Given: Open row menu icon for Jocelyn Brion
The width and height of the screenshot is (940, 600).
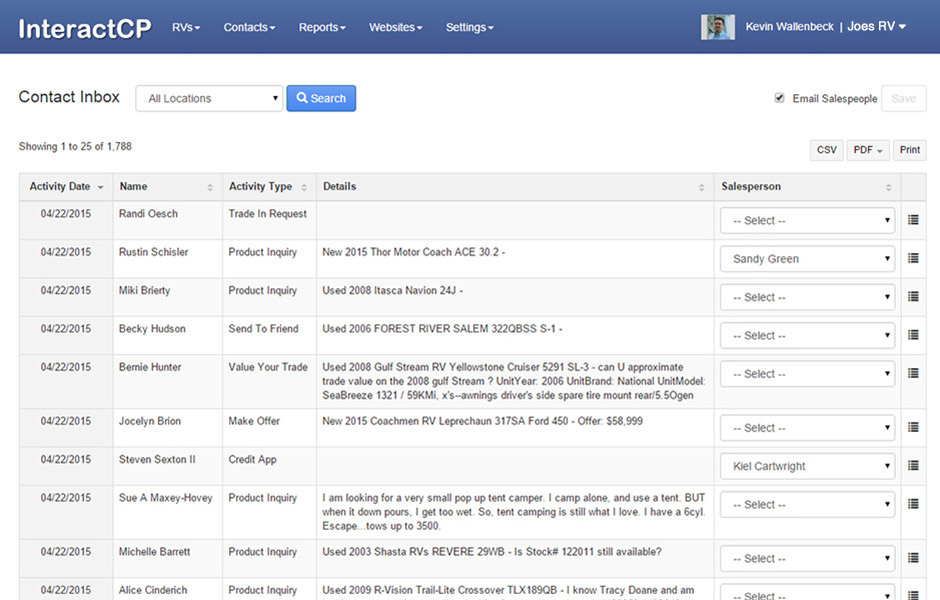Looking at the screenshot, I should pyautogui.click(x=913, y=427).
